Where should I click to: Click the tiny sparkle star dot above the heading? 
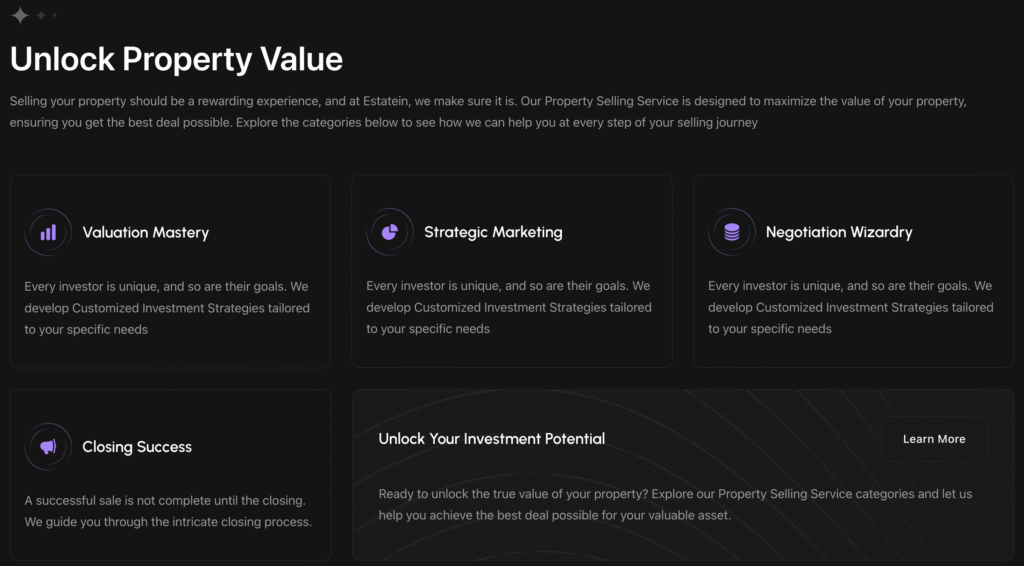click(55, 15)
